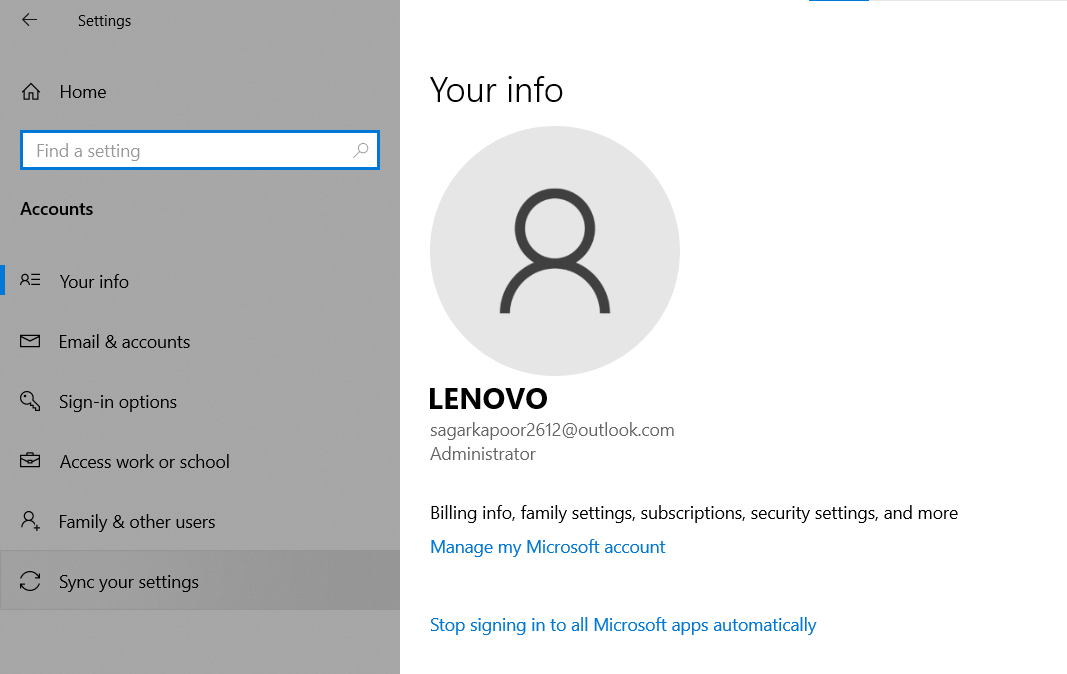Click the Home house icon
The height and width of the screenshot is (674, 1067).
pyautogui.click(x=31, y=92)
